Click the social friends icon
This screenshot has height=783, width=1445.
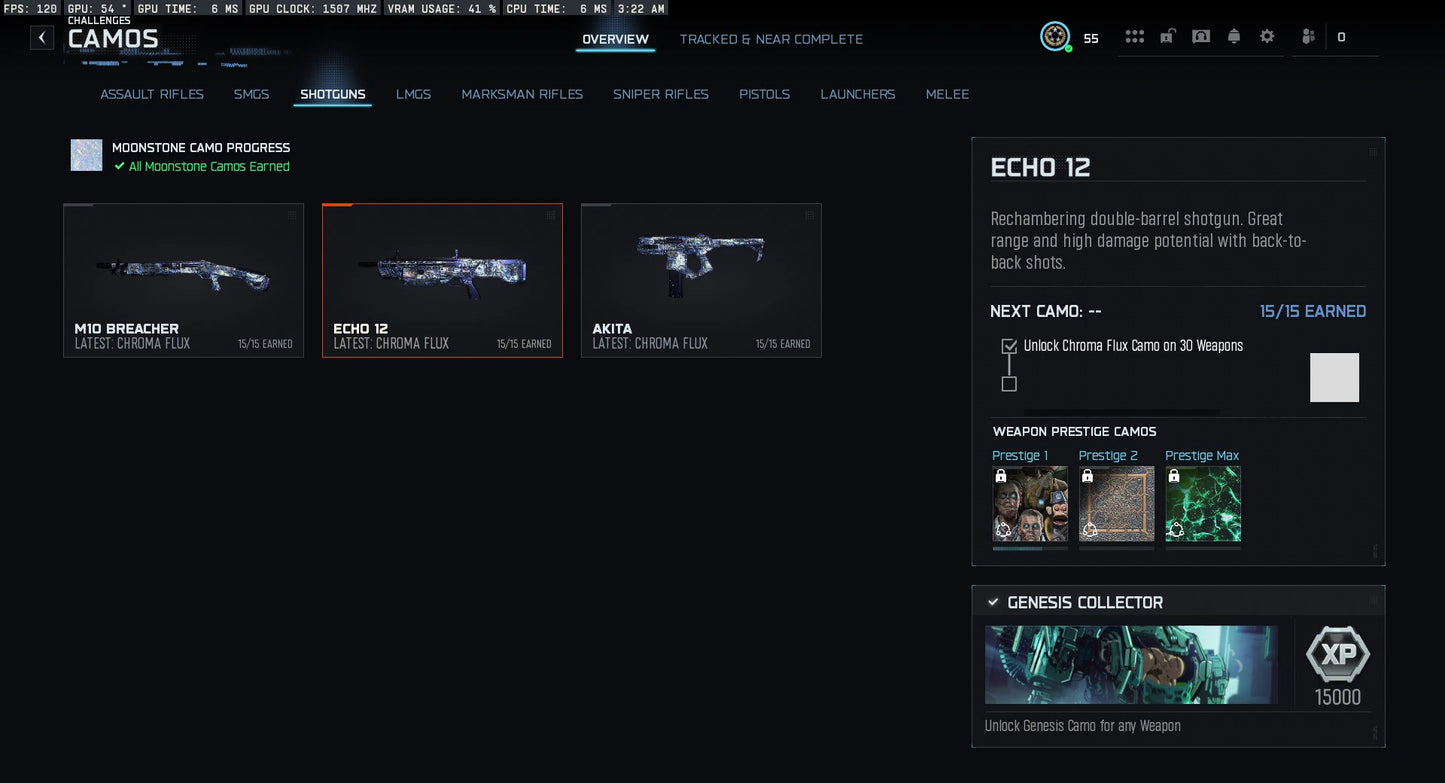pyautogui.click(x=1307, y=35)
